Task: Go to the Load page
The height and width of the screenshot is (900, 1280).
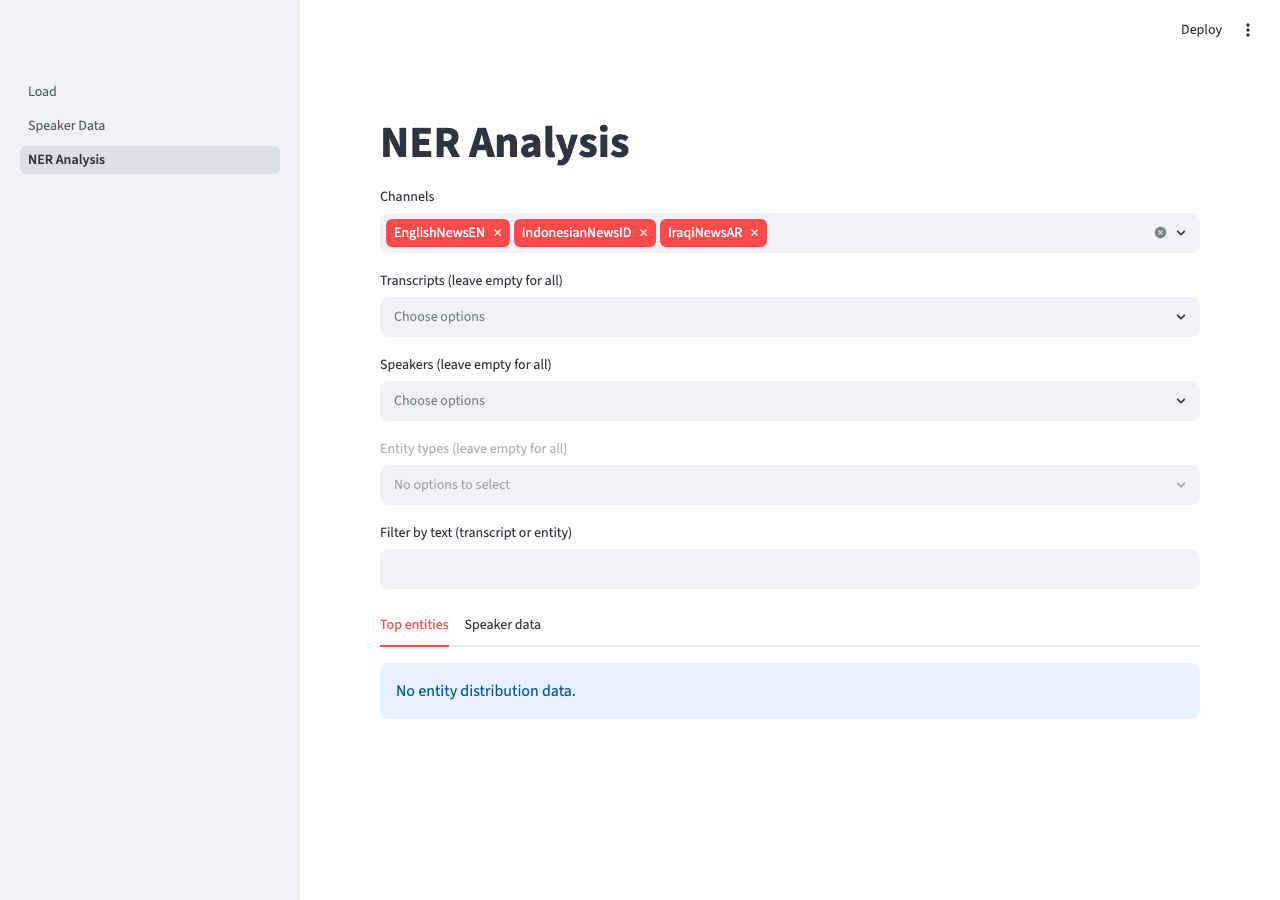Action: coord(150,91)
